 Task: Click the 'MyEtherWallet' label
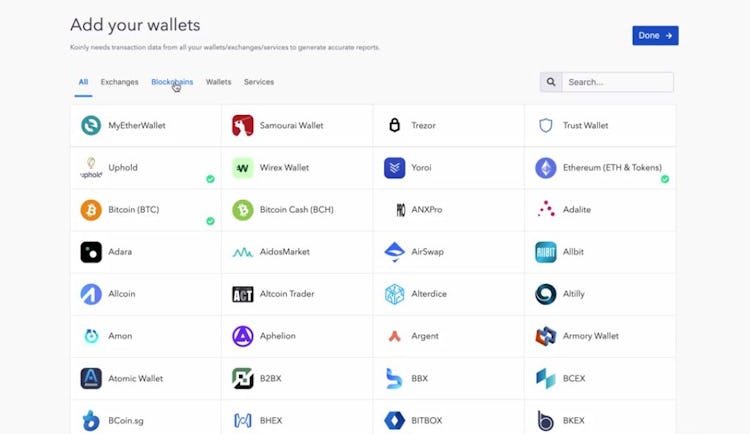tap(137, 125)
